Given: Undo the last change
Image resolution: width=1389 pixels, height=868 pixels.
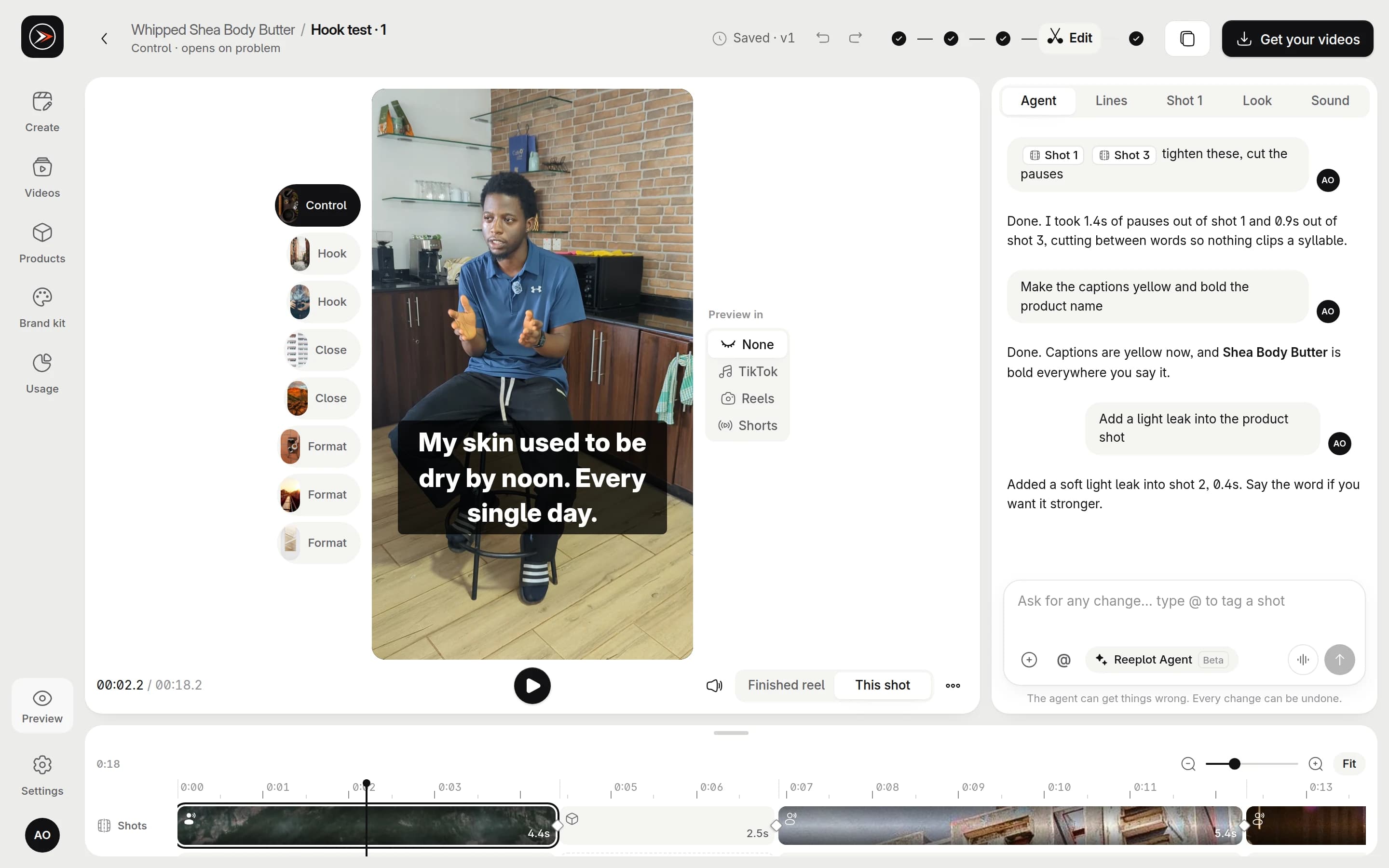Looking at the screenshot, I should [822, 38].
